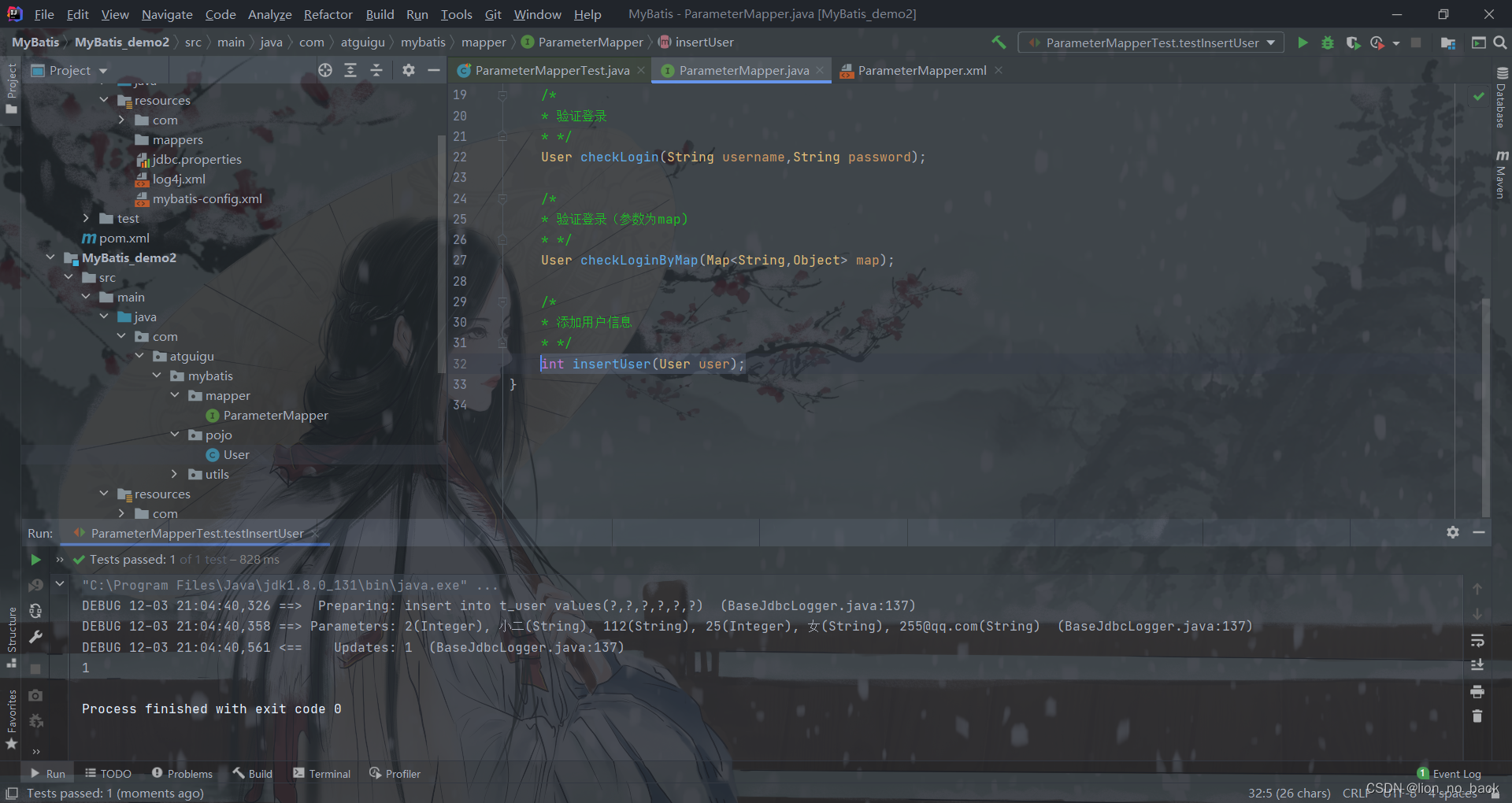Hide the Run tool window
Screen dimensions: 1512x803
coord(1479,533)
